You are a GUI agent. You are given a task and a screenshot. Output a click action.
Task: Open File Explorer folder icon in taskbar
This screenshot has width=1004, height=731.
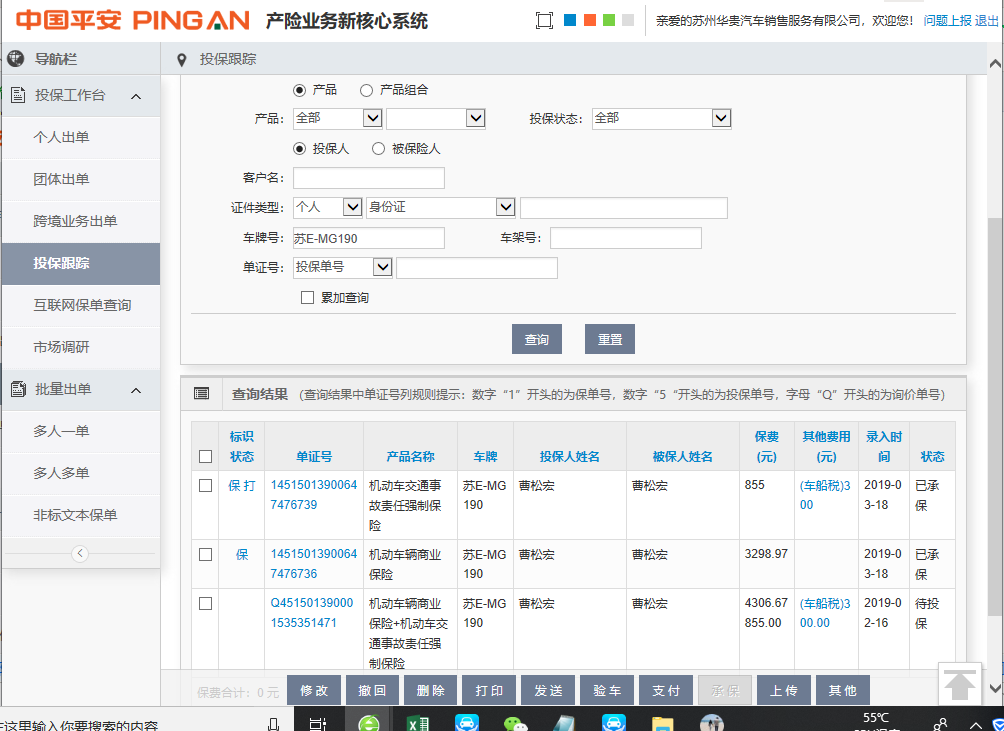coord(662,723)
